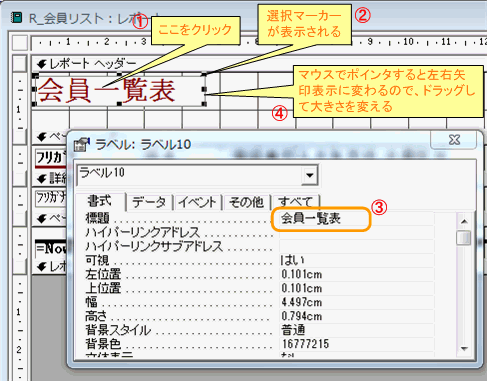Open the イベント tab

[x=197, y=202]
